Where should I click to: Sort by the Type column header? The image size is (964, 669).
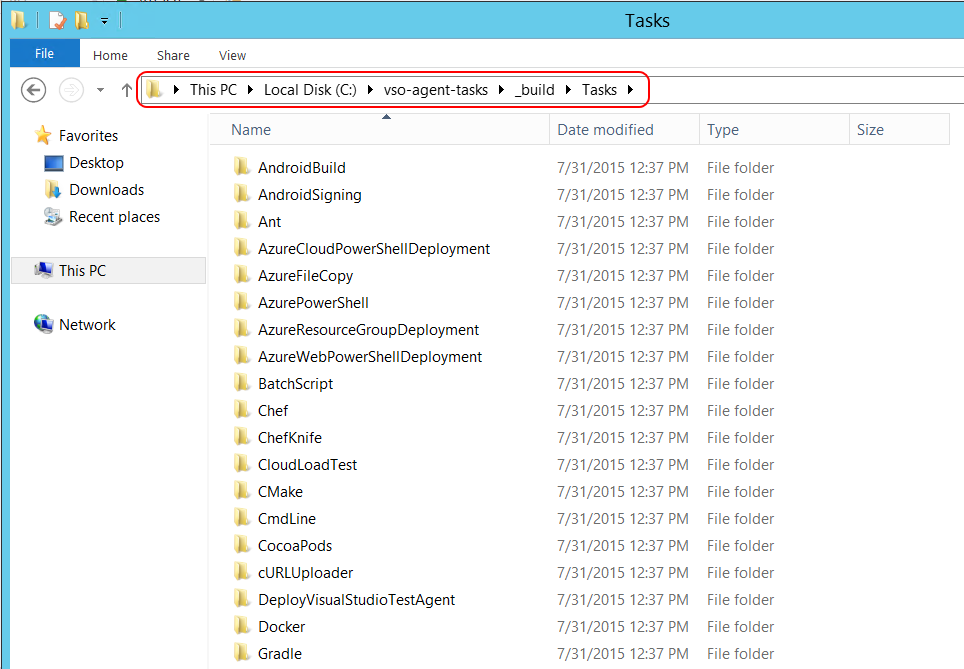774,130
